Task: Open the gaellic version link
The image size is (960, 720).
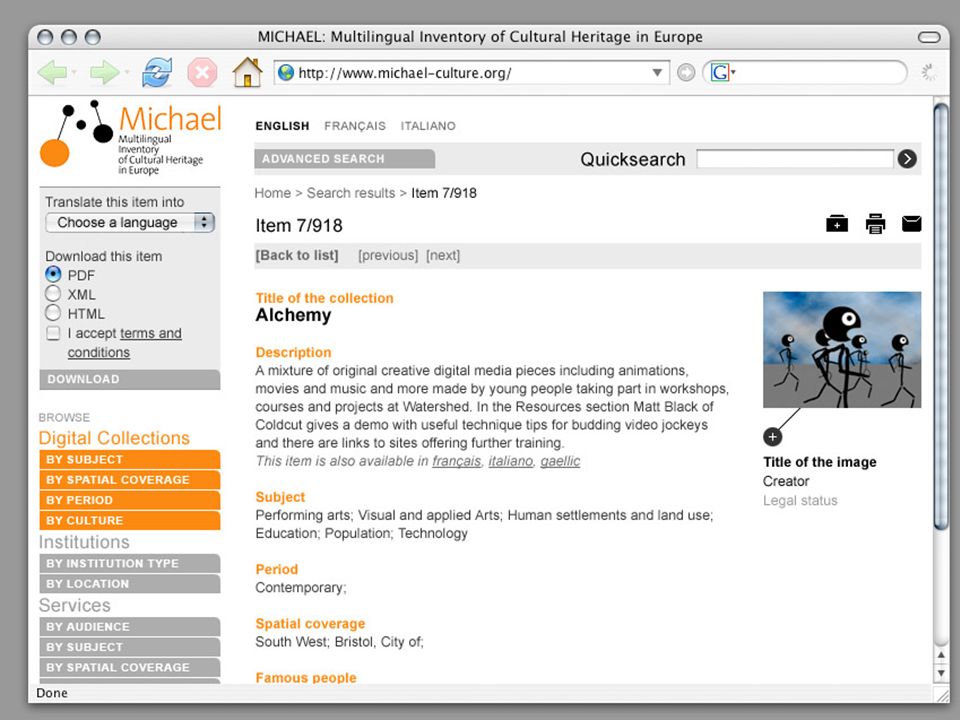Action: pyautogui.click(x=560, y=461)
